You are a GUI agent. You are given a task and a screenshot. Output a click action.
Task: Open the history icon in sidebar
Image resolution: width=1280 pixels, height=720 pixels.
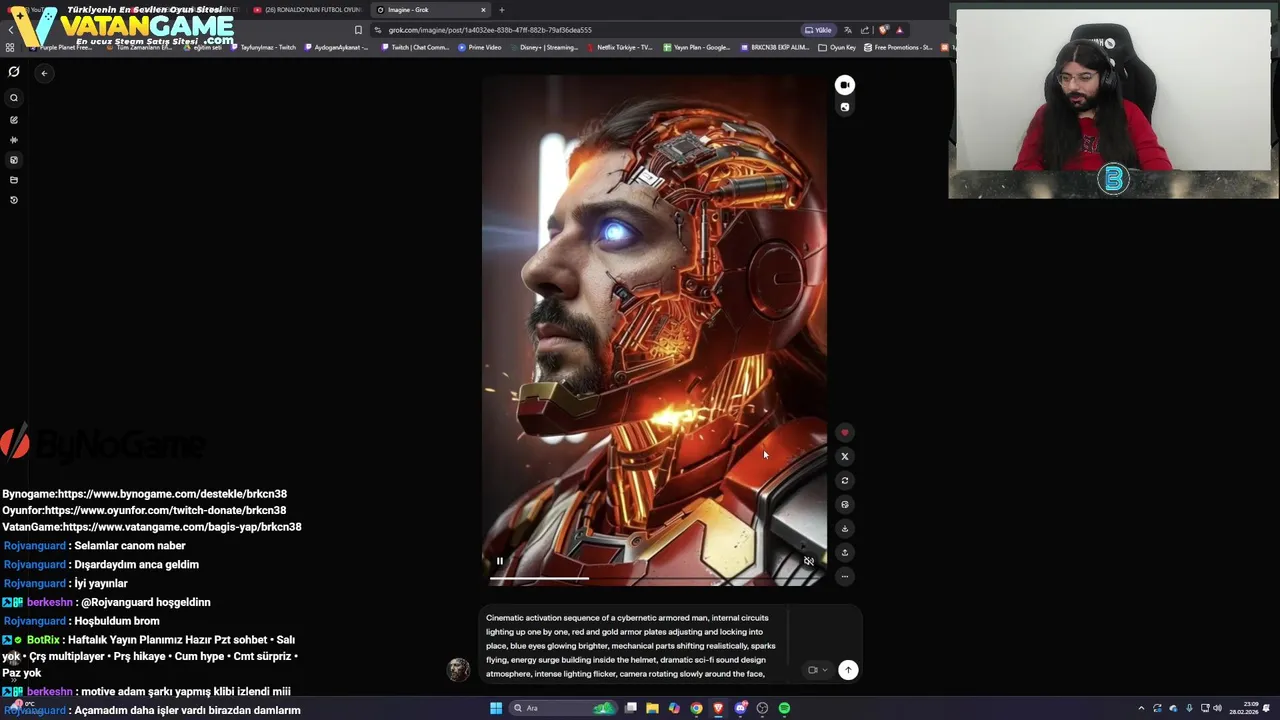tap(14, 200)
